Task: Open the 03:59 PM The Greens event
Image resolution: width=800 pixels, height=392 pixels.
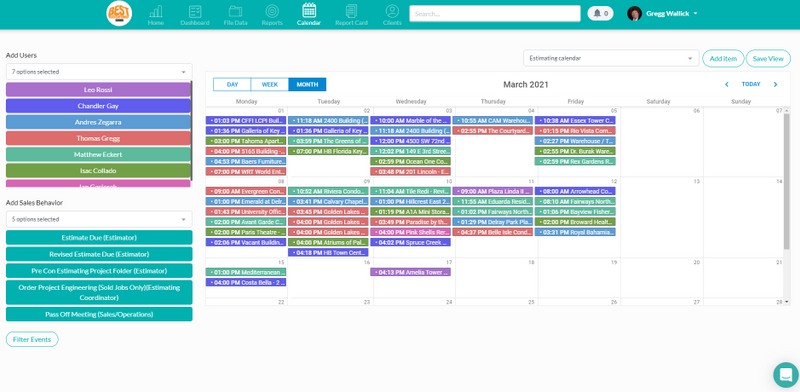Action: pos(328,141)
